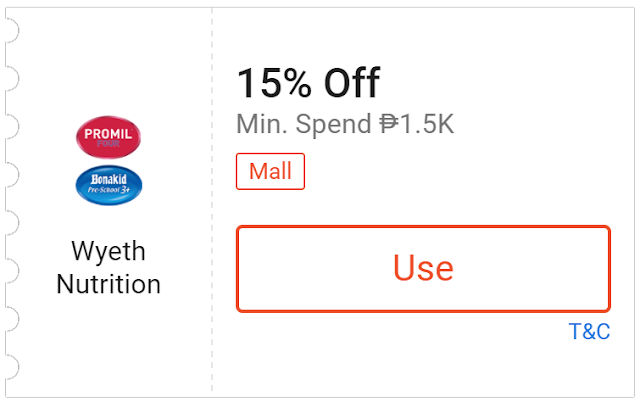This screenshot has width=640, height=402.
Task: Click the 15% Off voucher title
Action: (308, 83)
